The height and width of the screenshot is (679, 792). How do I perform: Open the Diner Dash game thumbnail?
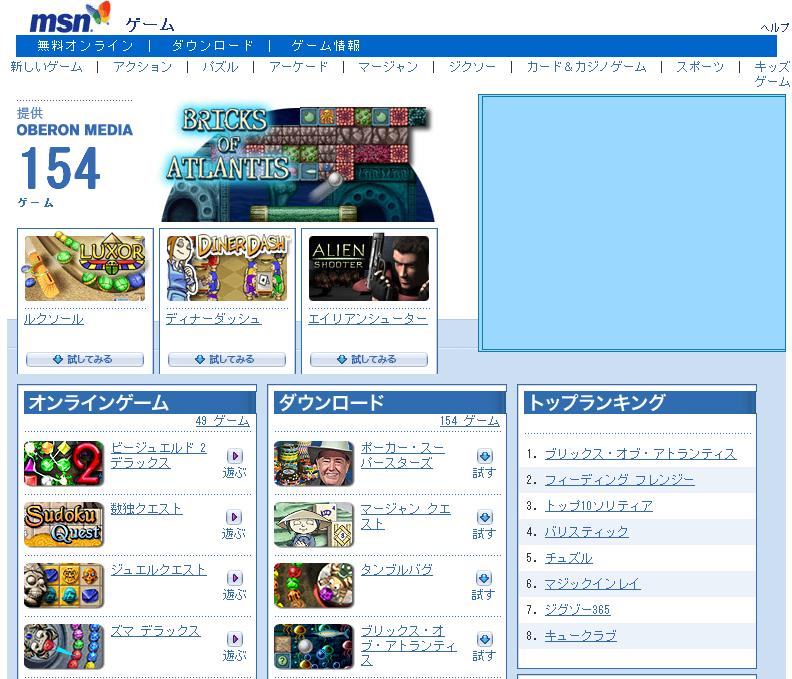coord(227,268)
